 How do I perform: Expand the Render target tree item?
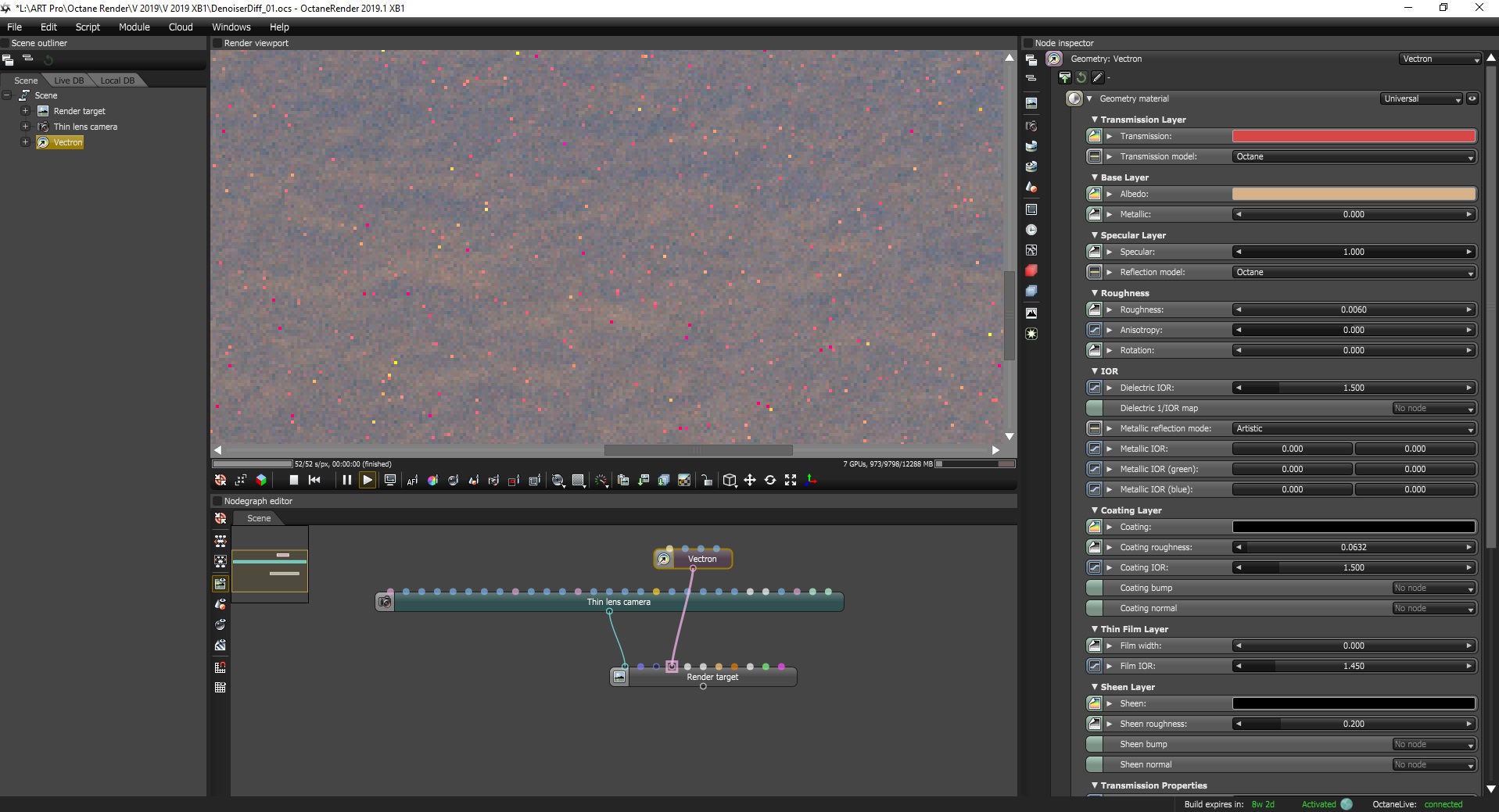[x=25, y=111]
